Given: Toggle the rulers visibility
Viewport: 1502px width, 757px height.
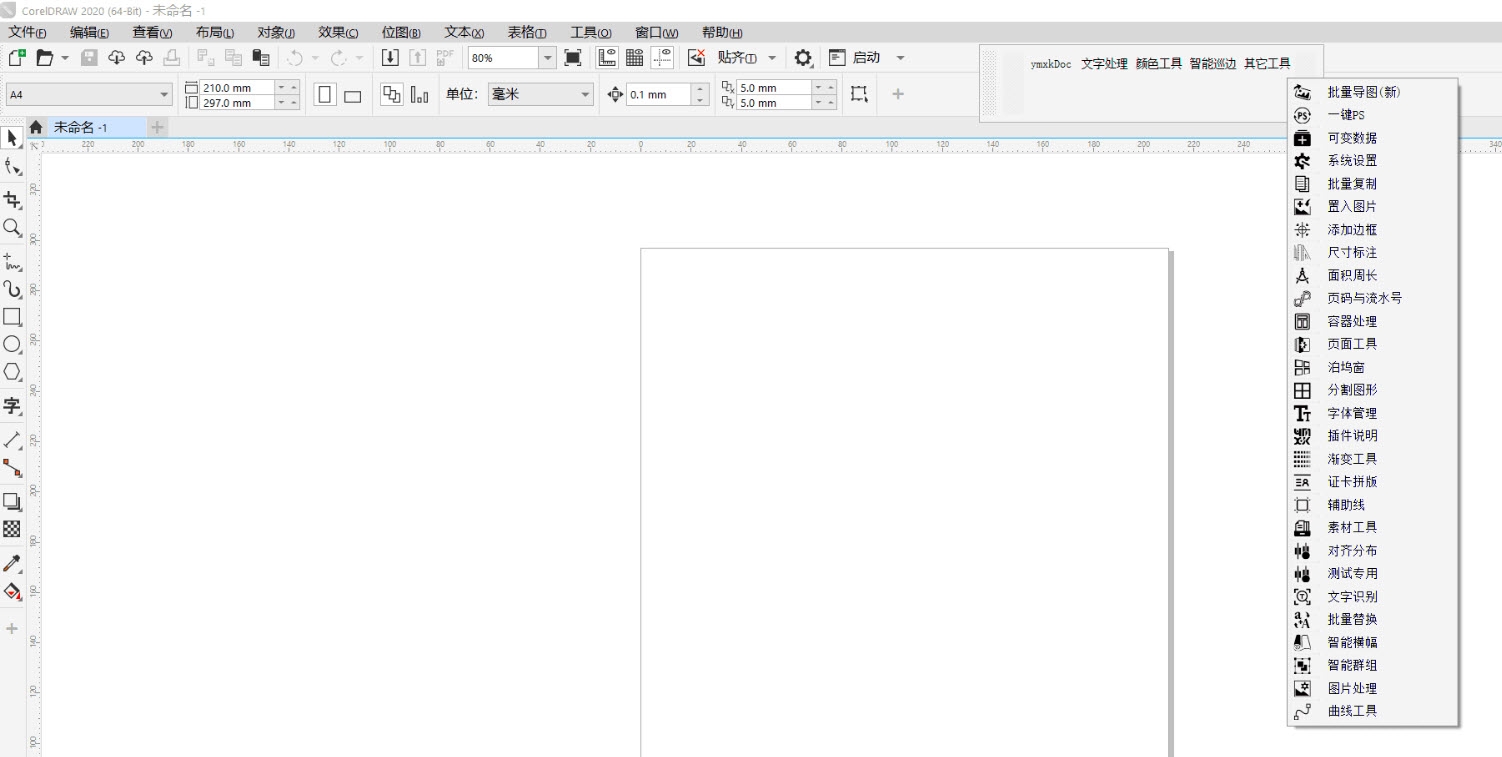Looking at the screenshot, I should click(606, 57).
